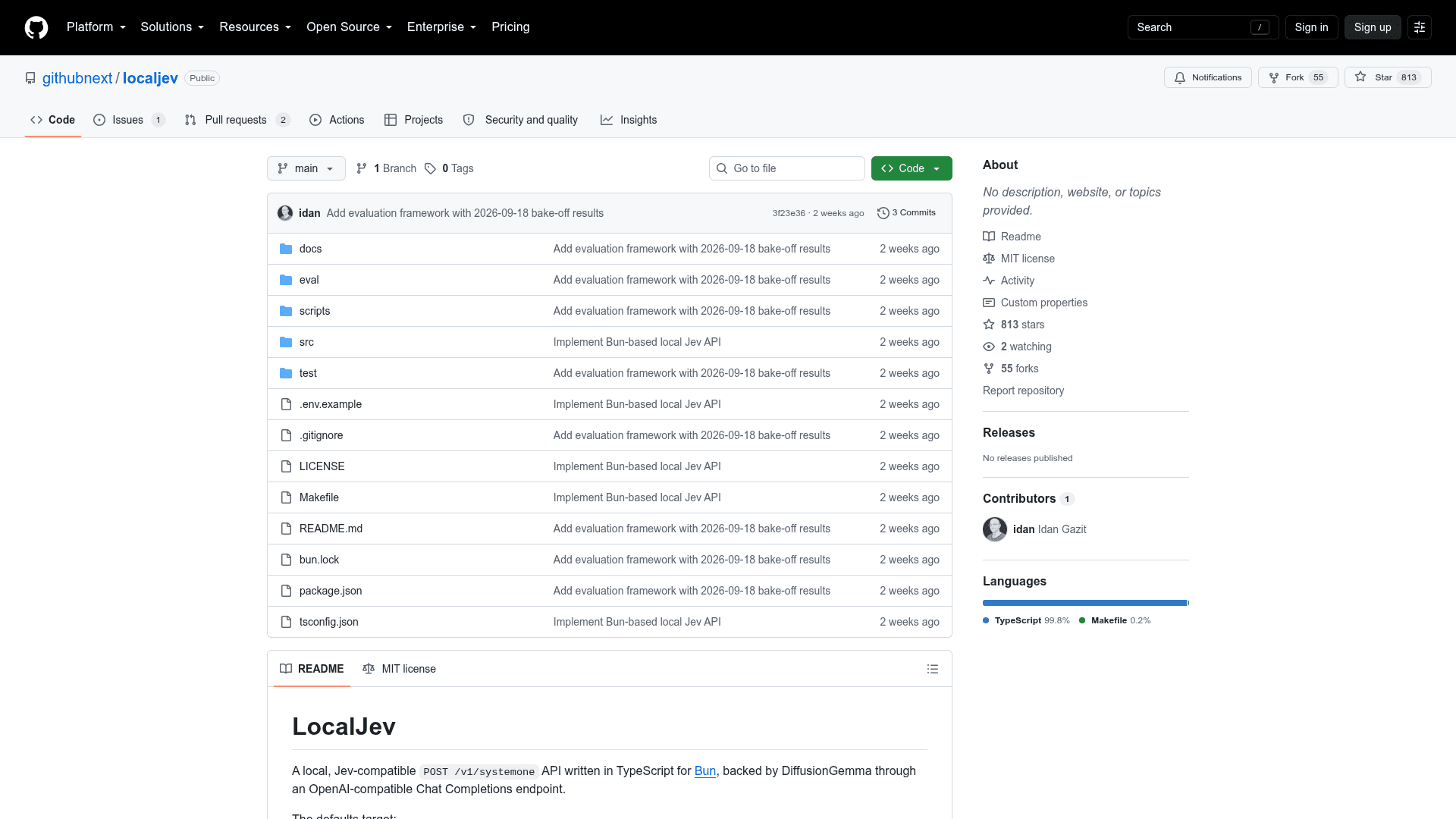
Task: Click the header Search field
Action: [x=1203, y=27]
